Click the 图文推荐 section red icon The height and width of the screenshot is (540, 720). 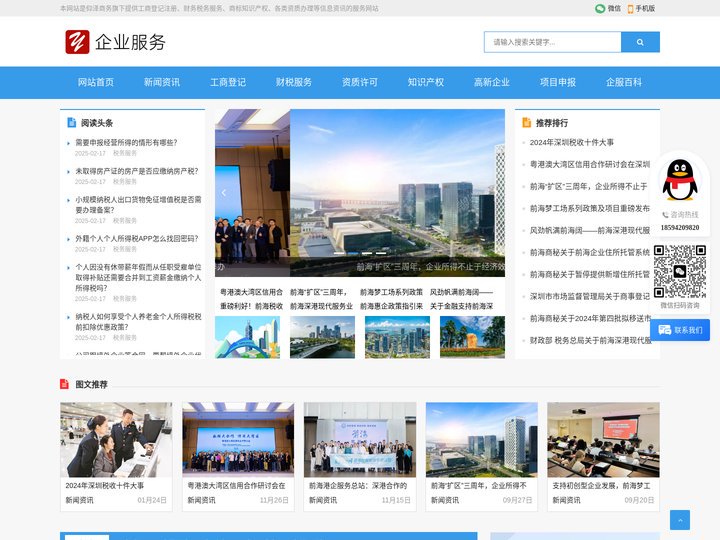(x=64, y=384)
